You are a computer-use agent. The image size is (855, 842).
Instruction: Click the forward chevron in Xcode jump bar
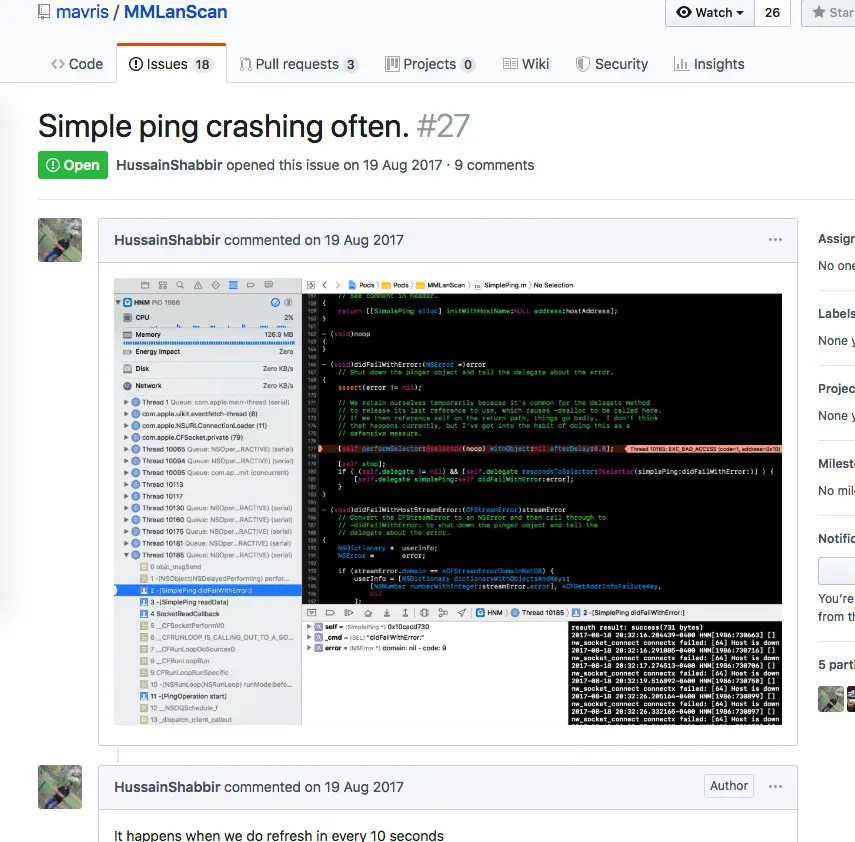[338, 285]
